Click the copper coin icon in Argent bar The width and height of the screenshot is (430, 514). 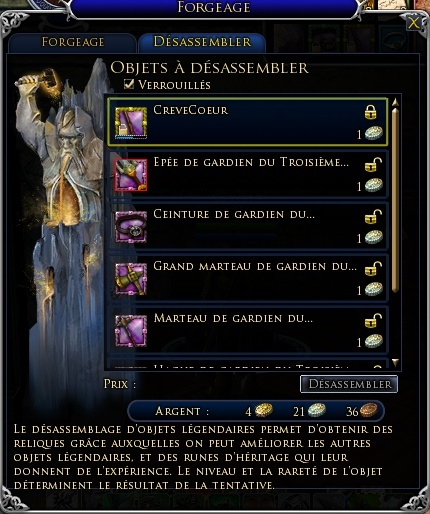368,410
